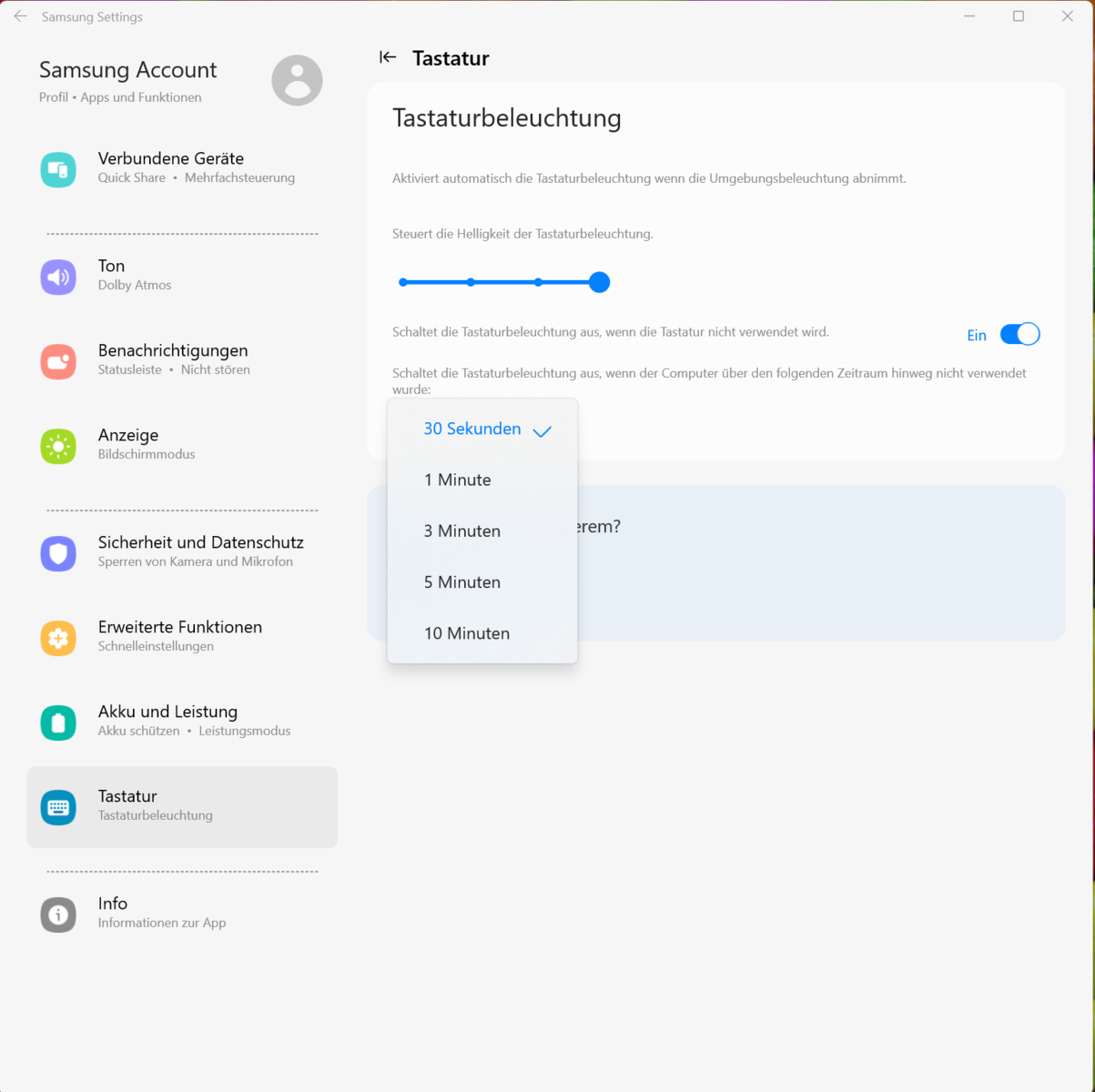The height and width of the screenshot is (1092, 1095).
Task: Click the Info icon in sidebar
Action: pos(58,915)
